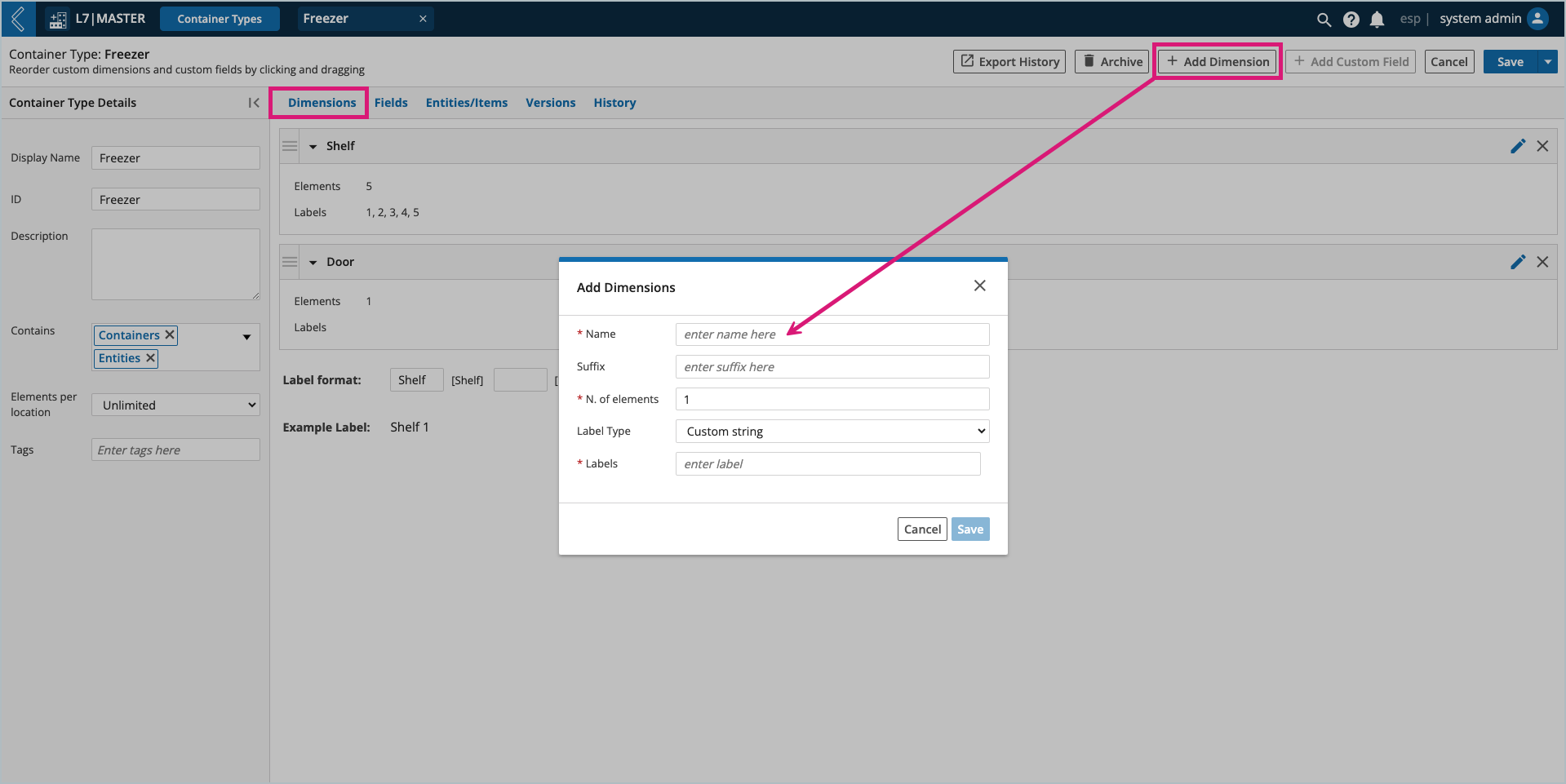Click the Add Dimension button

coord(1218,62)
